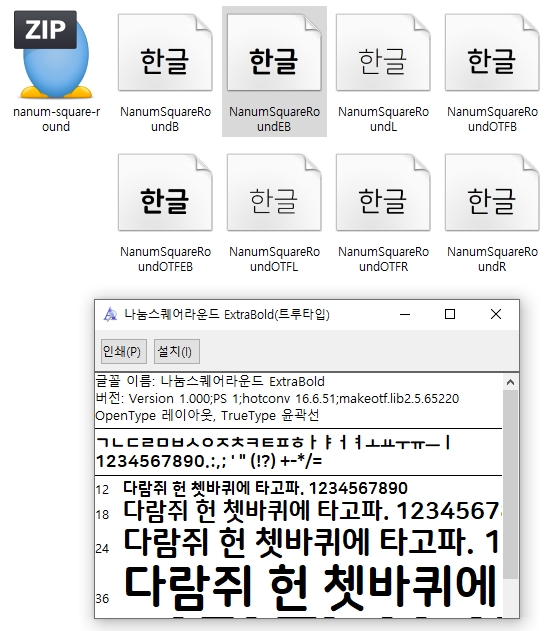Click the 18-point sample text line
The height and width of the screenshot is (631, 550).
pyautogui.click(x=312, y=511)
